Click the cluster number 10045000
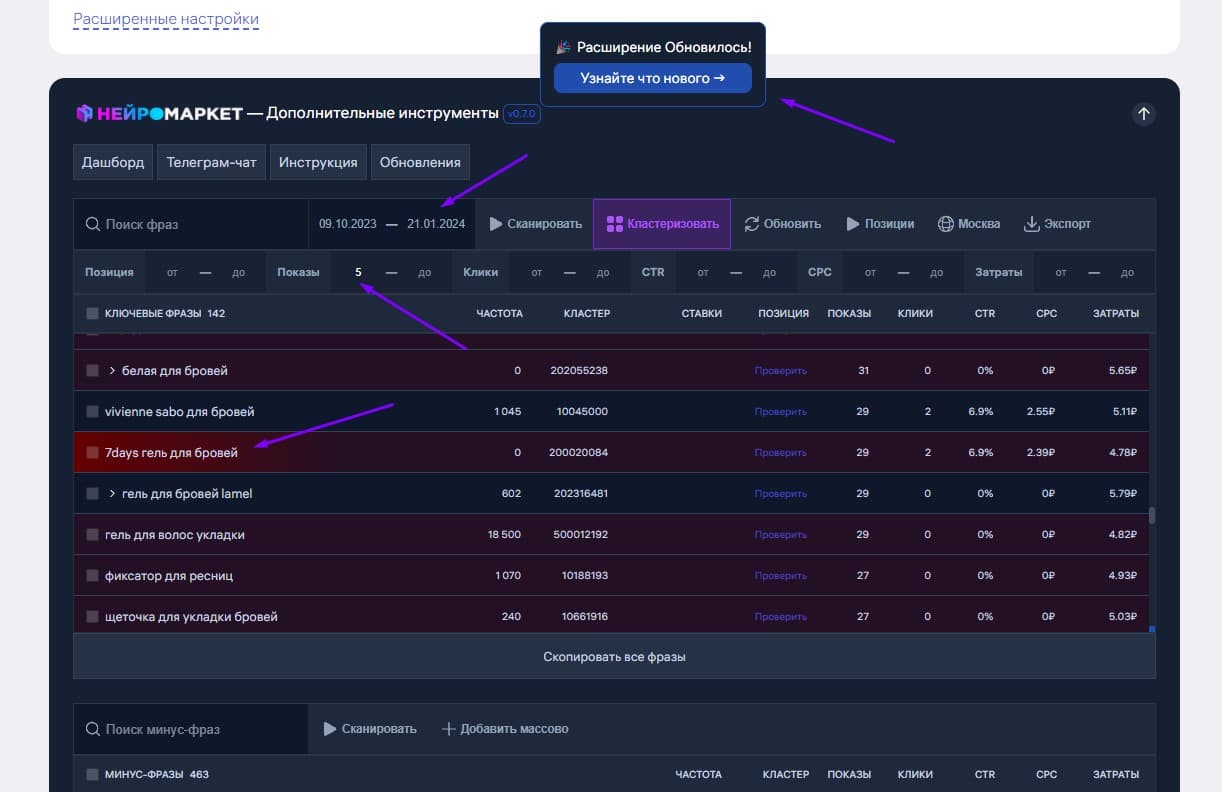This screenshot has width=1222, height=792. click(582, 412)
